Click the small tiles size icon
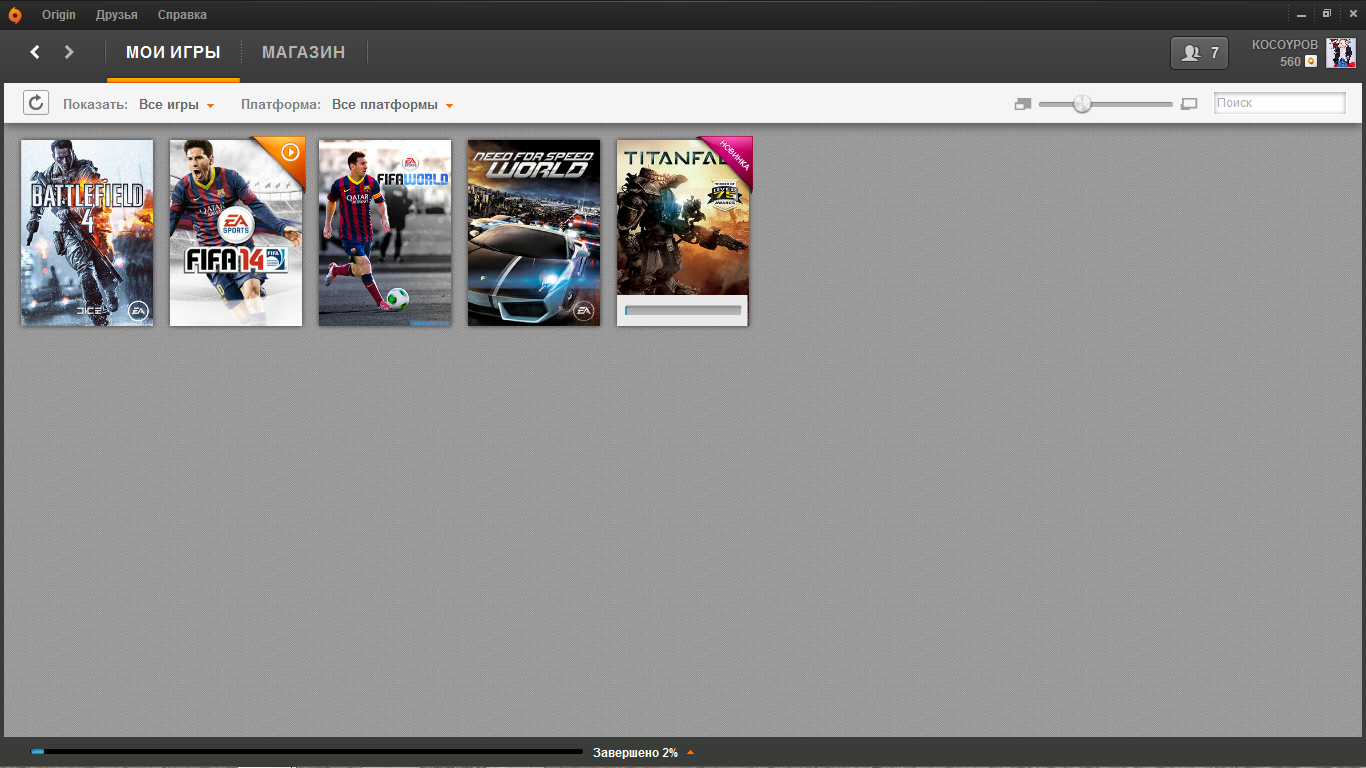Viewport: 1366px width, 768px height. (1022, 104)
